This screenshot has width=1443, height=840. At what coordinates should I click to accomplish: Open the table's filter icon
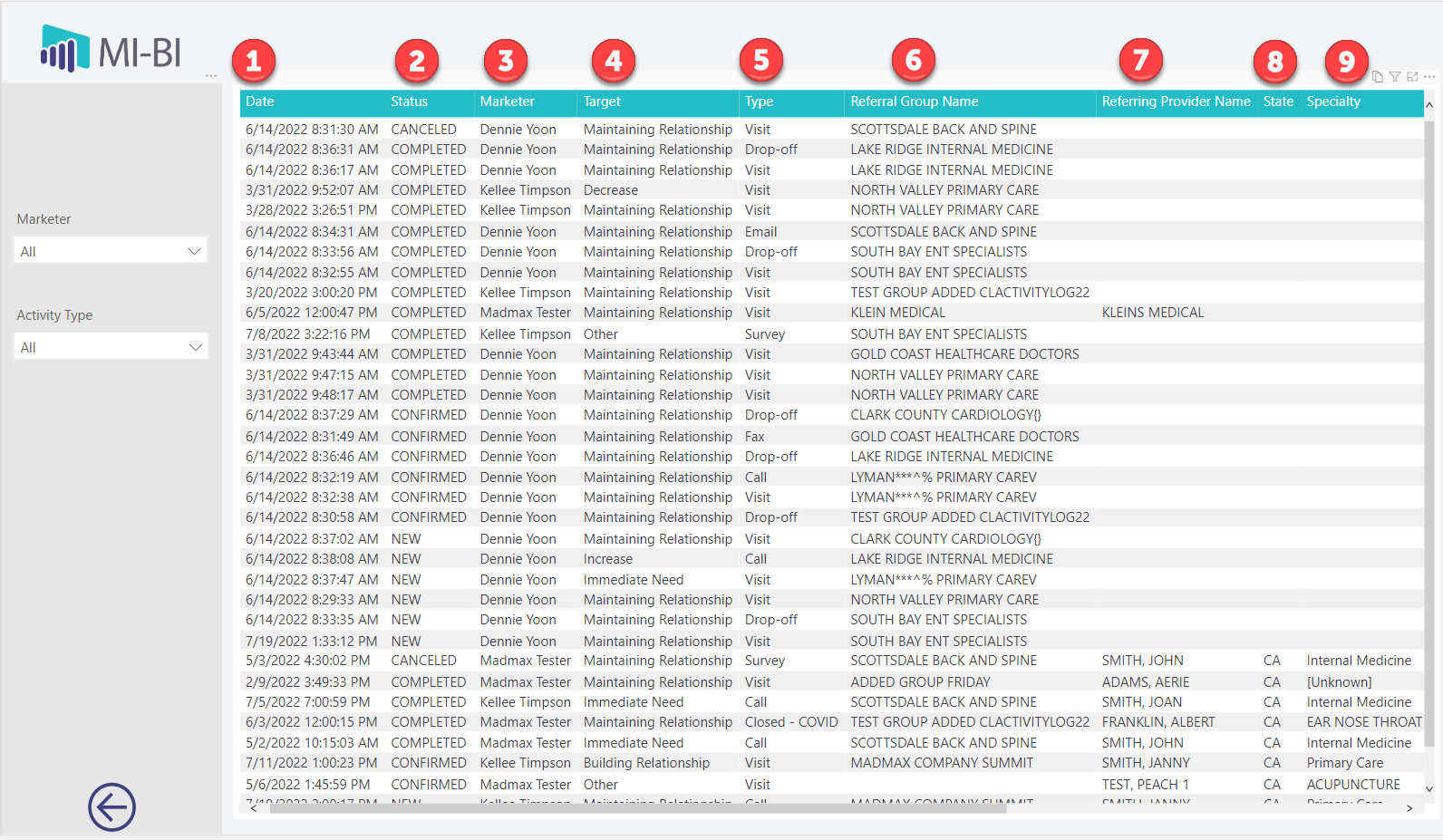1395,77
